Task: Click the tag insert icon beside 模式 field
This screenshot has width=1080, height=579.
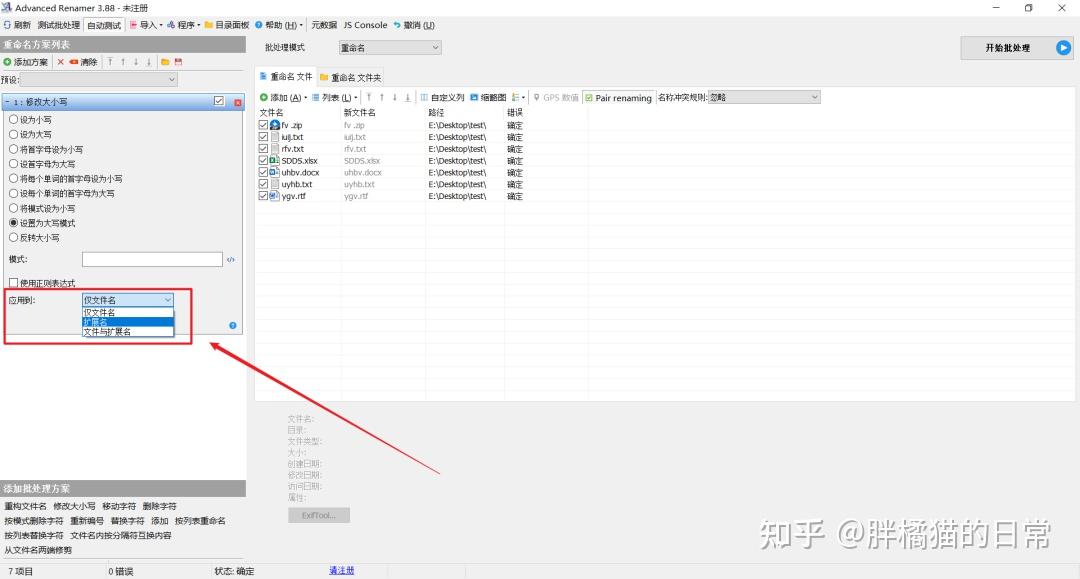Action: tap(231, 260)
